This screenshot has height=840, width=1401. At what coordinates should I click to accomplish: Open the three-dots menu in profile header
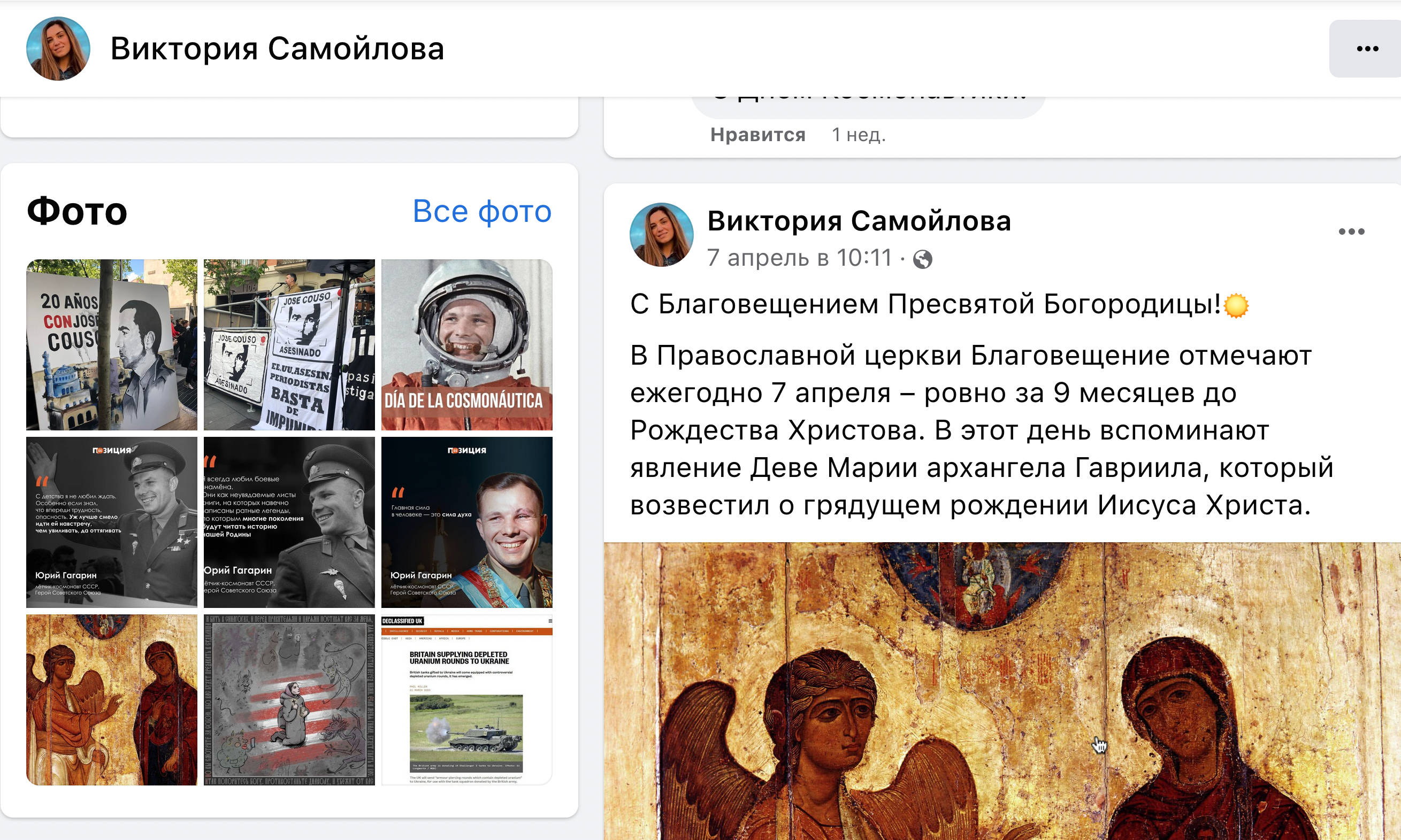pyautogui.click(x=1367, y=49)
